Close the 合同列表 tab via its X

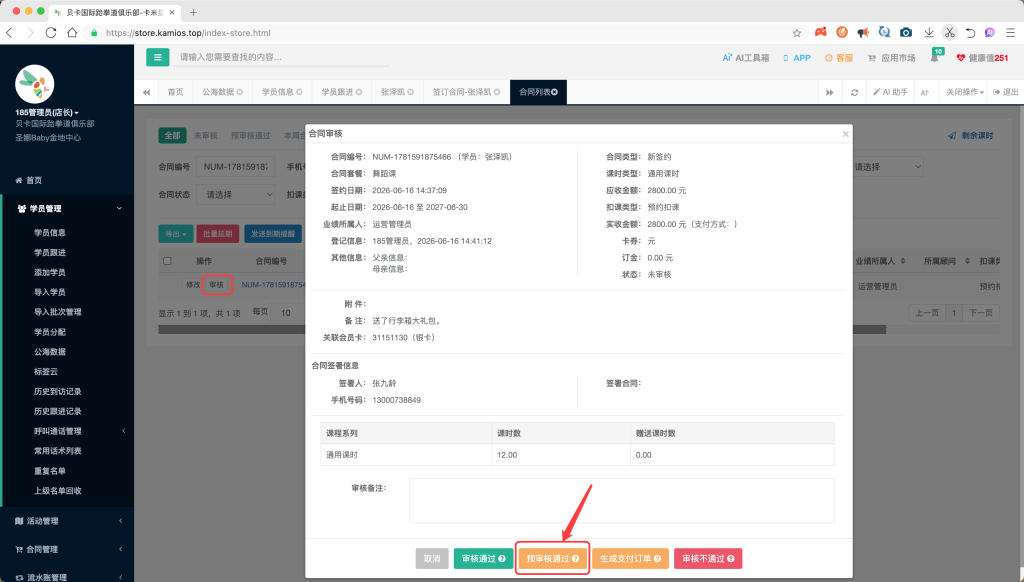click(554, 92)
